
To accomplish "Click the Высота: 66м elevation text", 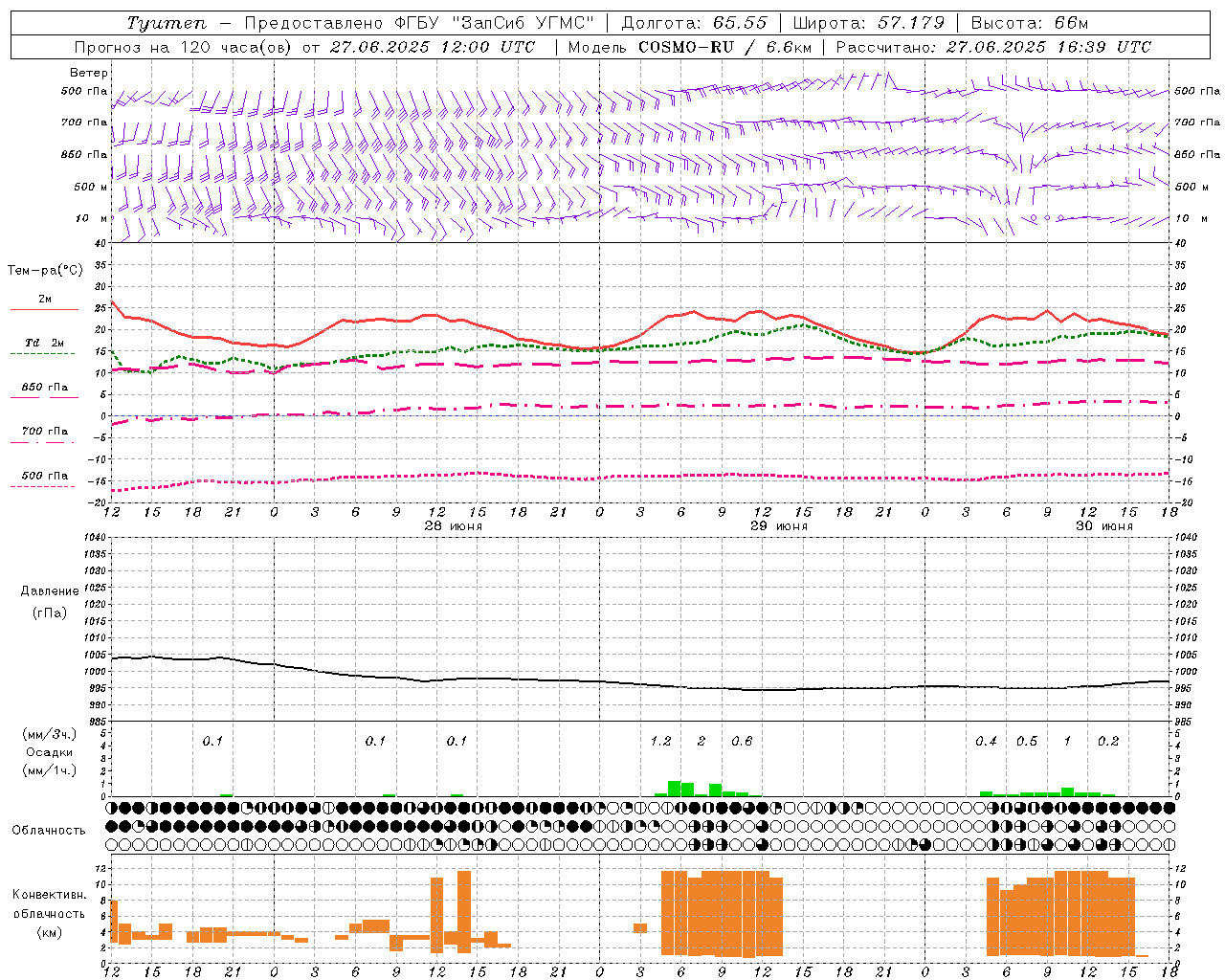I will point(1030,23).
